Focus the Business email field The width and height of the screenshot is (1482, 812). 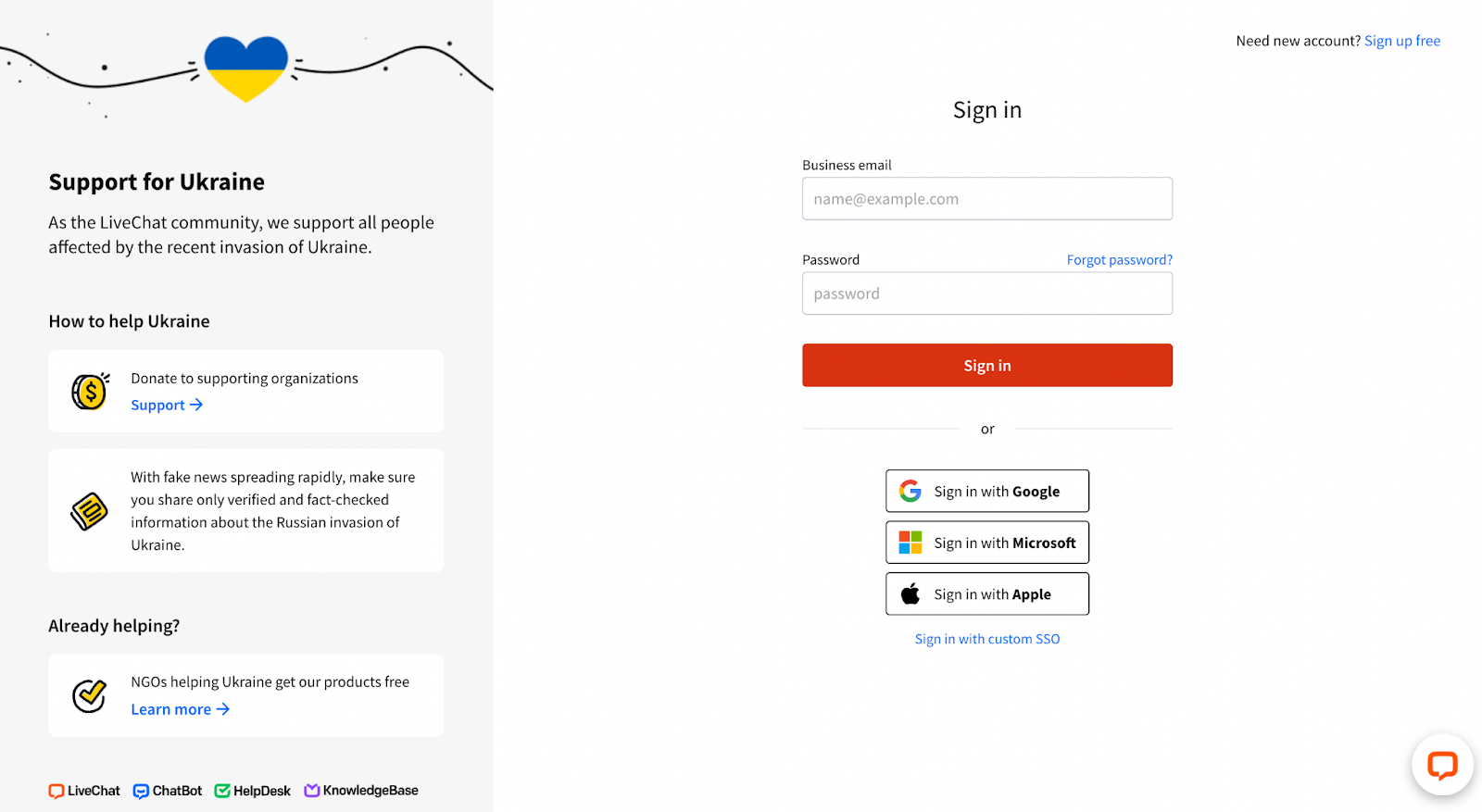tap(987, 198)
